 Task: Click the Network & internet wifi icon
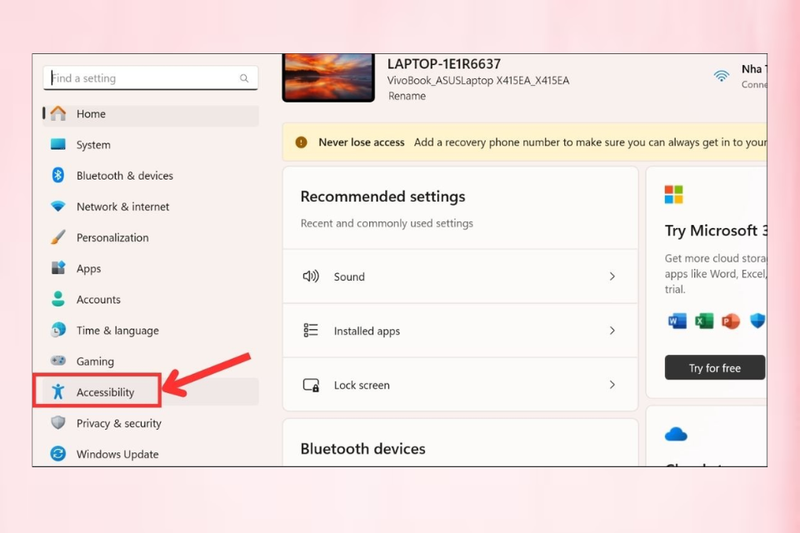point(58,206)
